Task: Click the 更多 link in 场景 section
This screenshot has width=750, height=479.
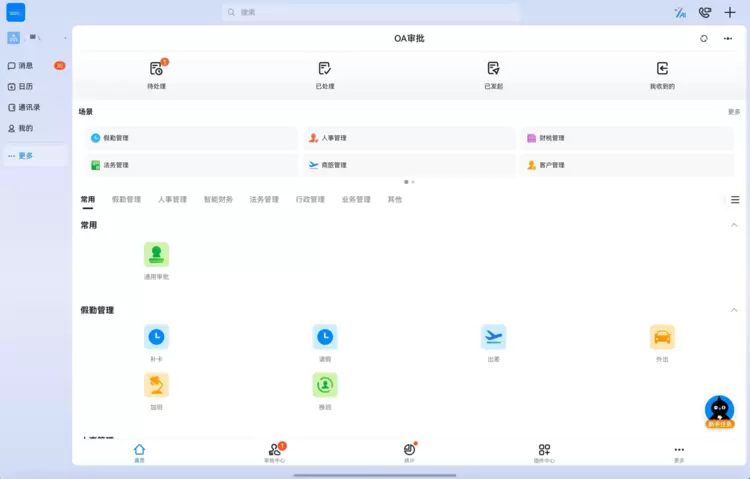Action: click(x=734, y=112)
